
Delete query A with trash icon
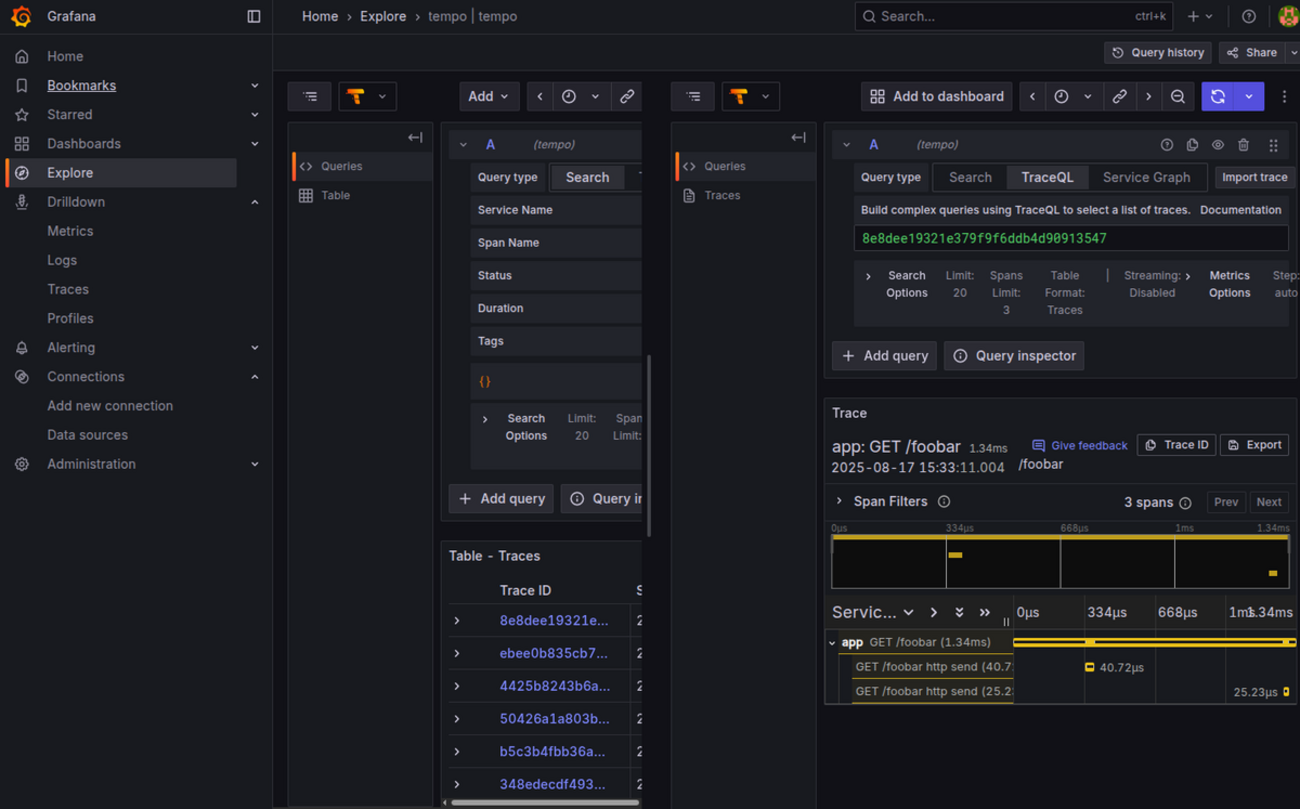(1244, 145)
